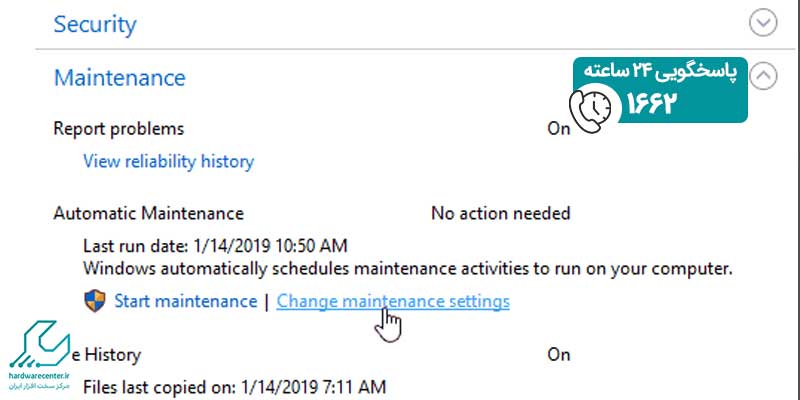Image resolution: width=800 pixels, height=400 pixels.
Task: Click the Last run date text
Action: pos(215,246)
